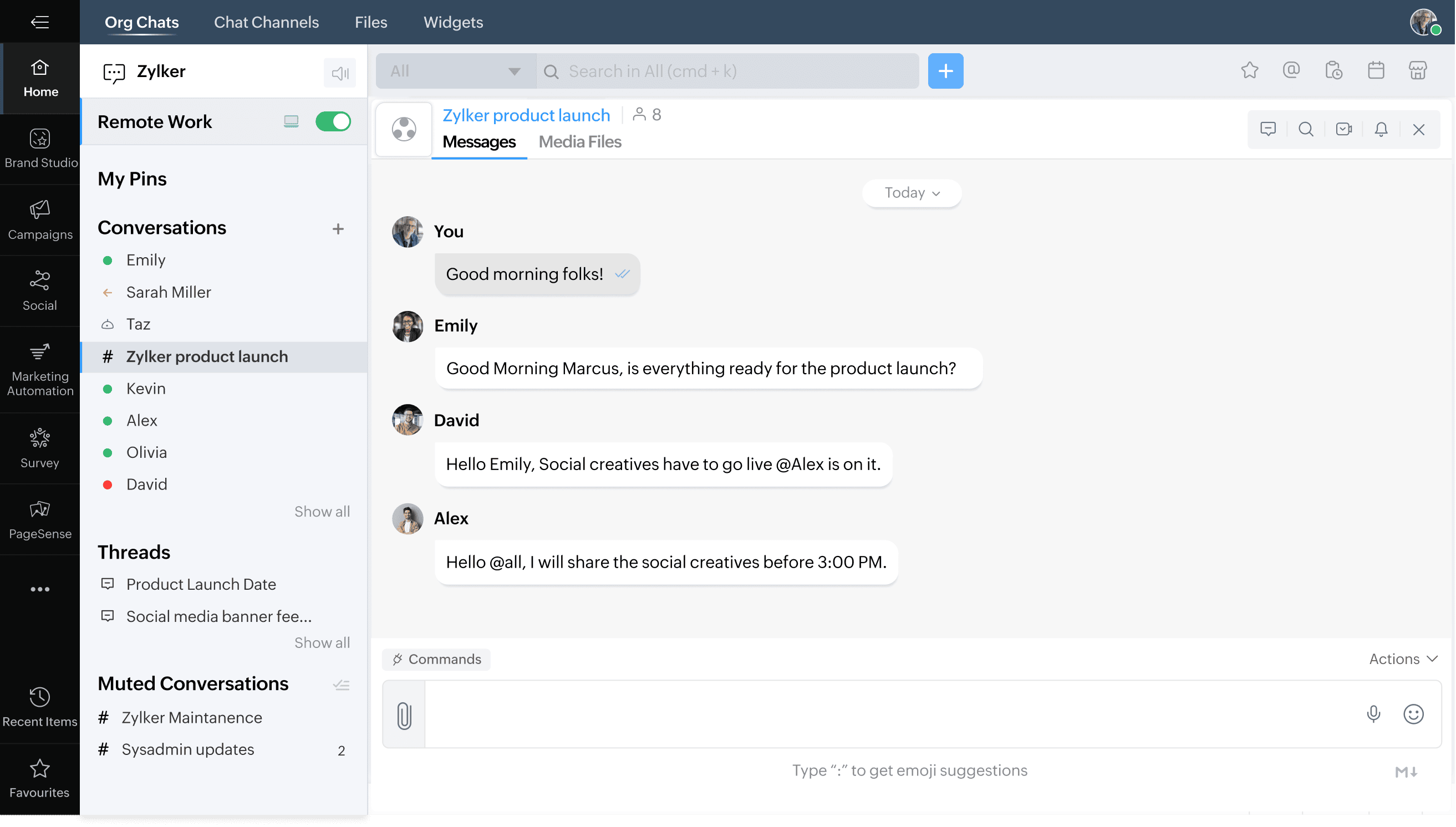
Task: Collapse the left navigation menu icon
Action: point(40,22)
